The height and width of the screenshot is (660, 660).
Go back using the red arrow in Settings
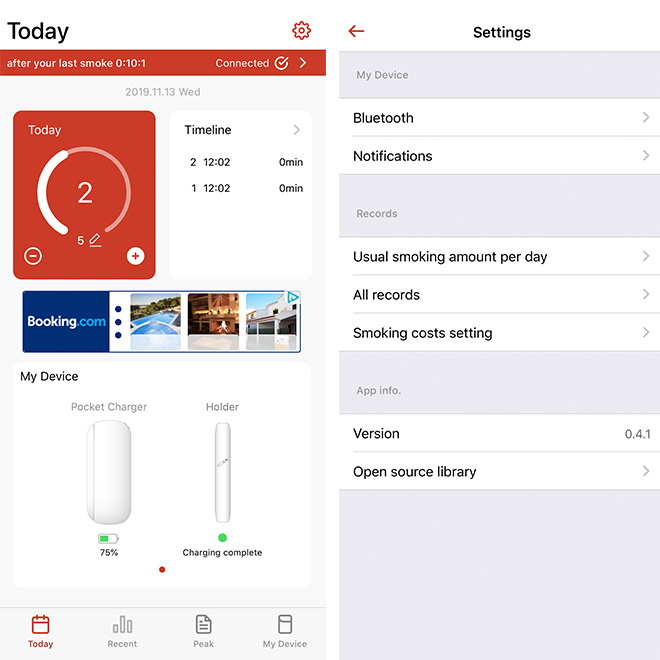click(x=356, y=31)
